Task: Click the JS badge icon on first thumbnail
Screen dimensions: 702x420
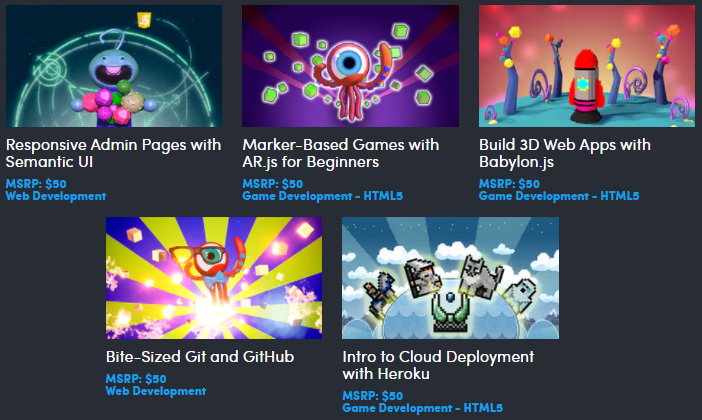Action: click(x=144, y=20)
